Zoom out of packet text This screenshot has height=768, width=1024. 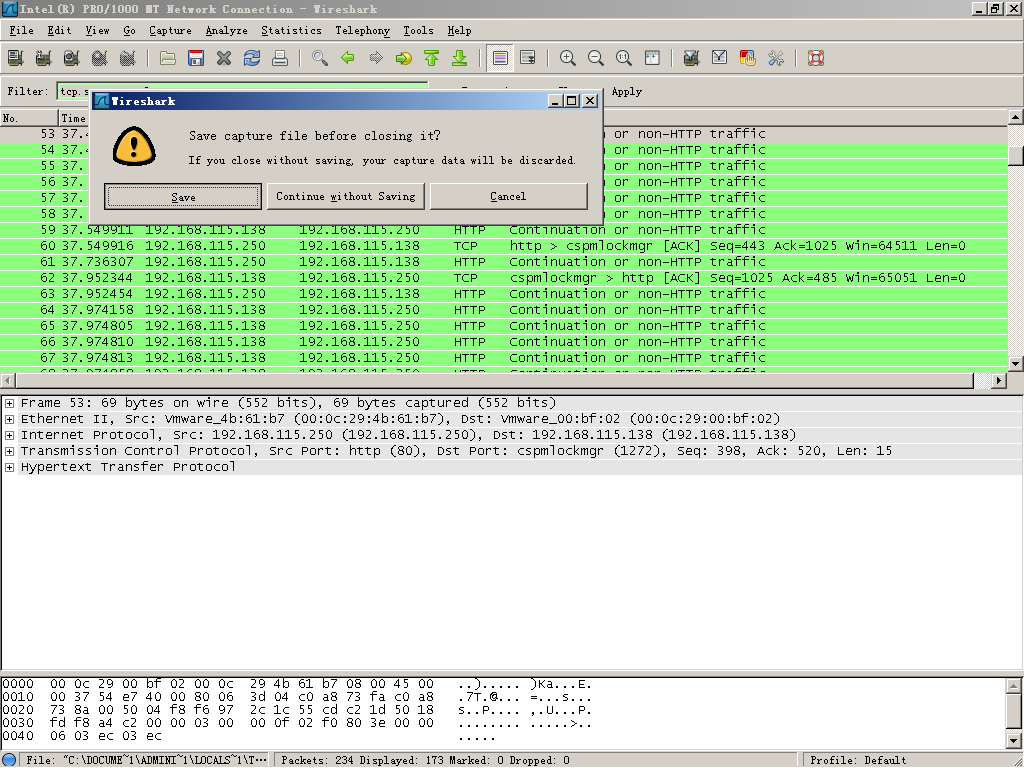596,58
